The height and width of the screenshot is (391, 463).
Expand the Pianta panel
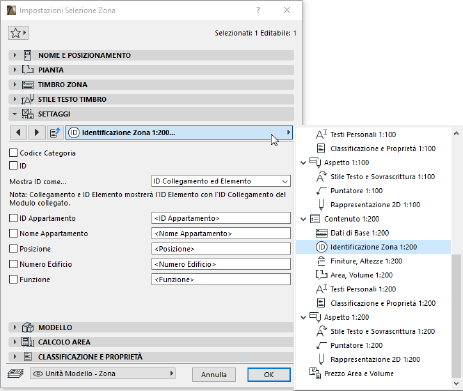pos(15,70)
